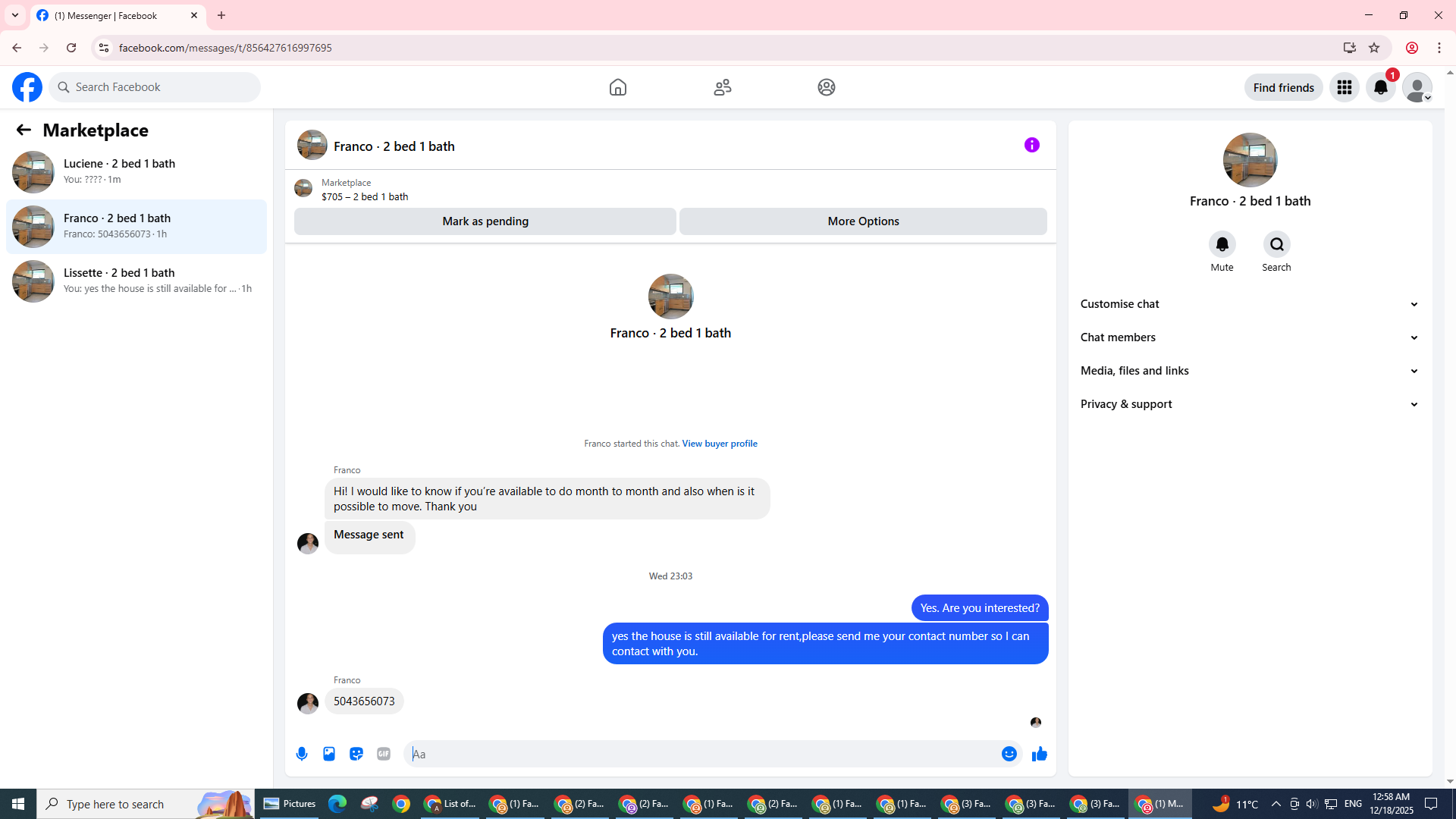
Task: Choose an emoji in message box
Action: pos(1009,754)
